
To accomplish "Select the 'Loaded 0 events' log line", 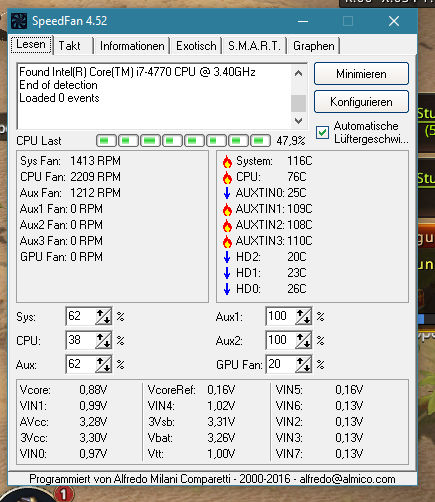I will pos(59,98).
